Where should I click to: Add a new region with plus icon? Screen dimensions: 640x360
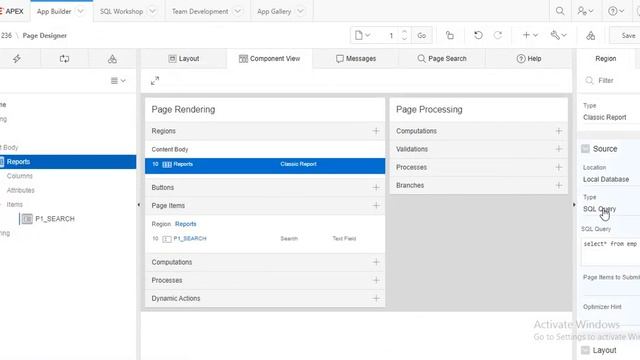376,131
